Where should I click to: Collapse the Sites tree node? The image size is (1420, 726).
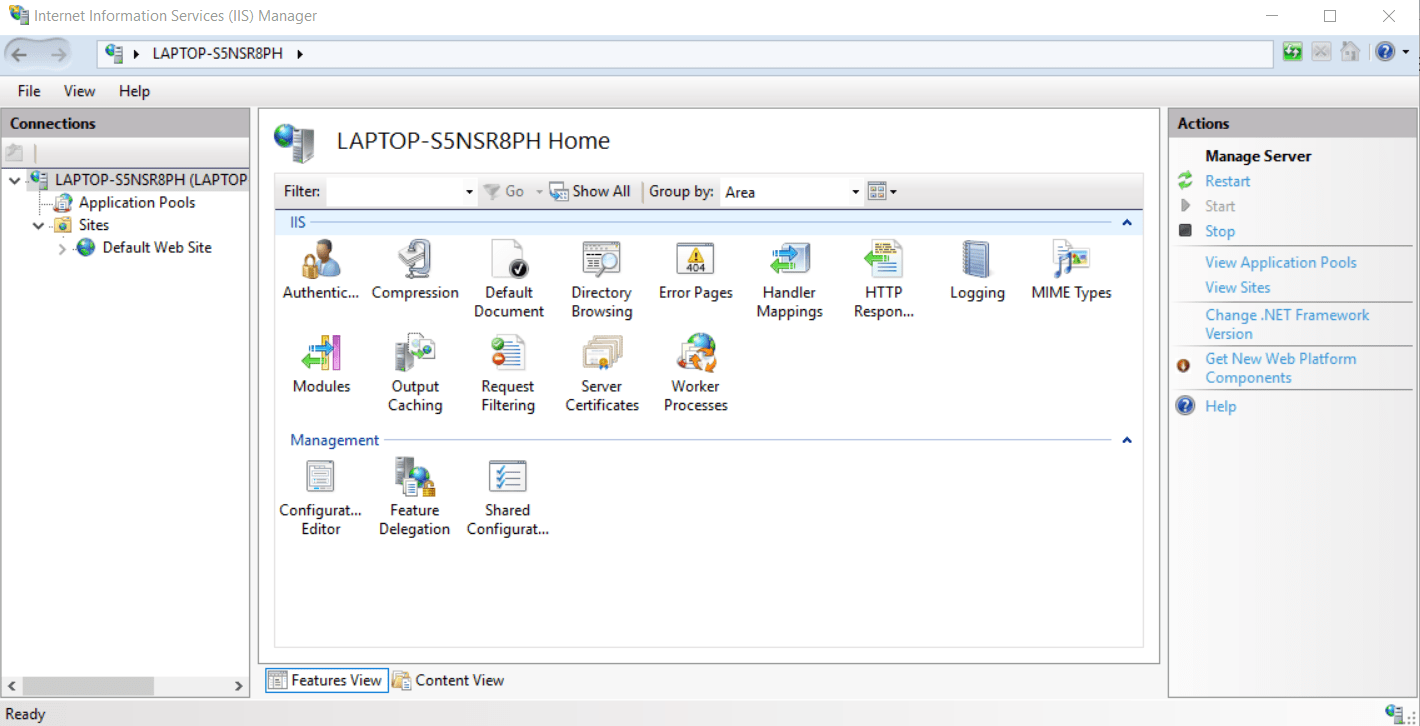coord(39,225)
